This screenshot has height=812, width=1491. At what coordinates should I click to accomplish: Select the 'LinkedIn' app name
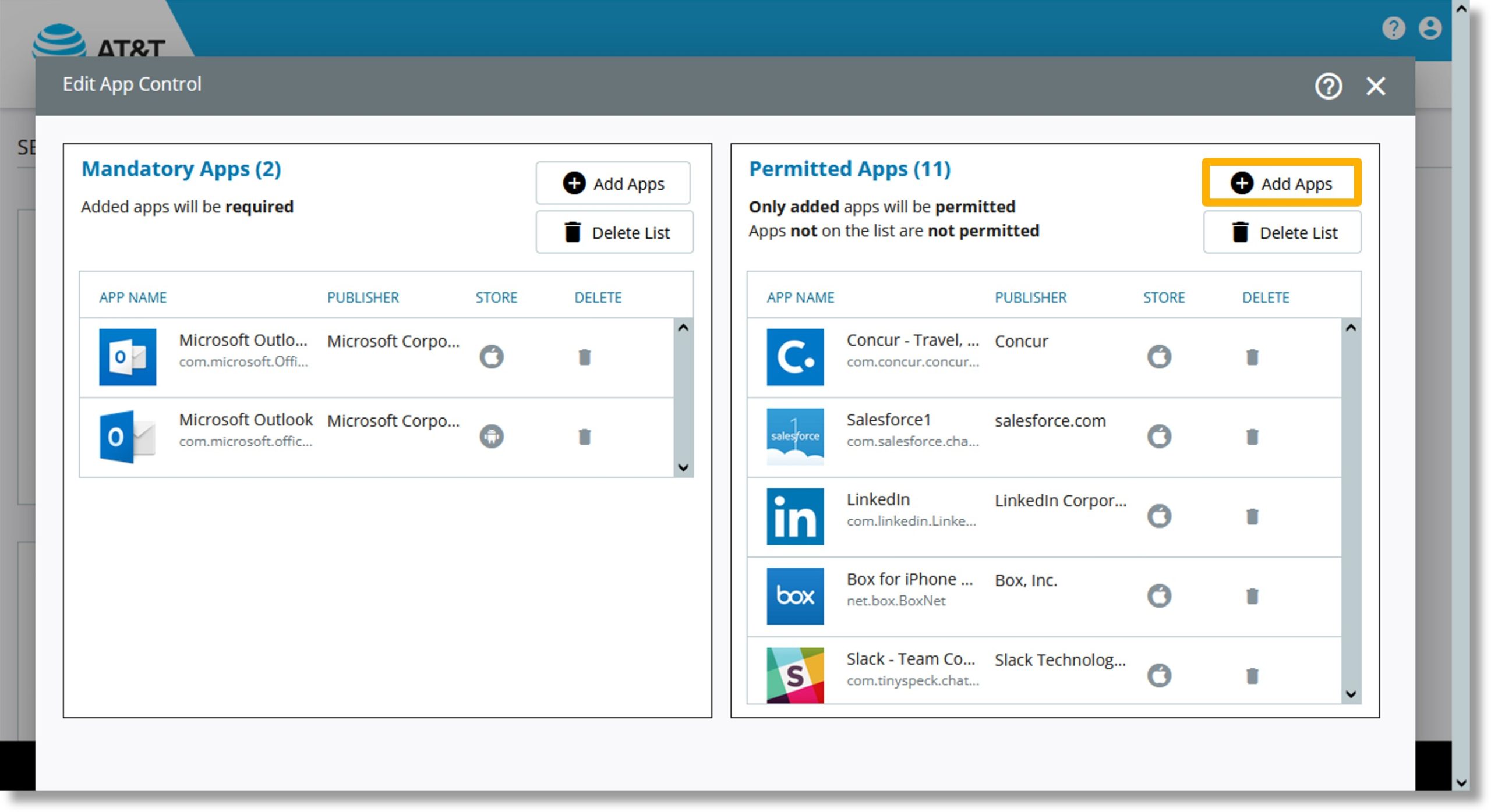tap(878, 499)
